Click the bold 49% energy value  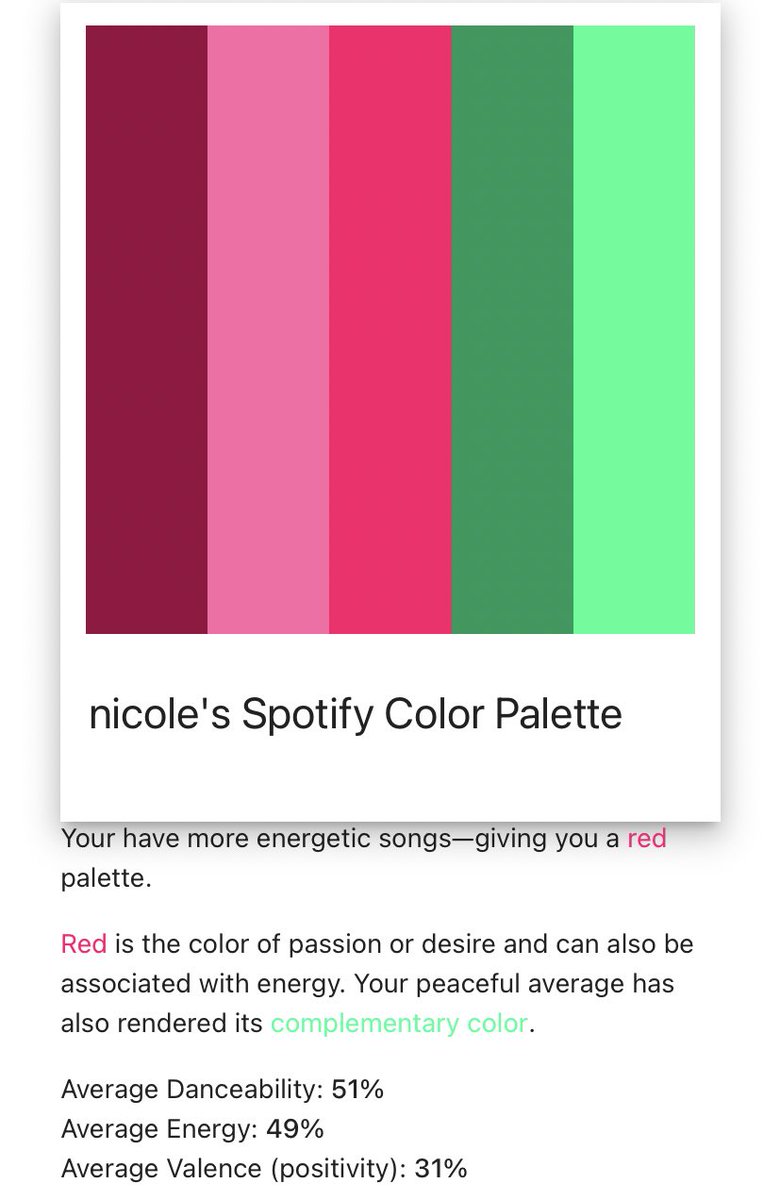click(x=295, y=1129)
